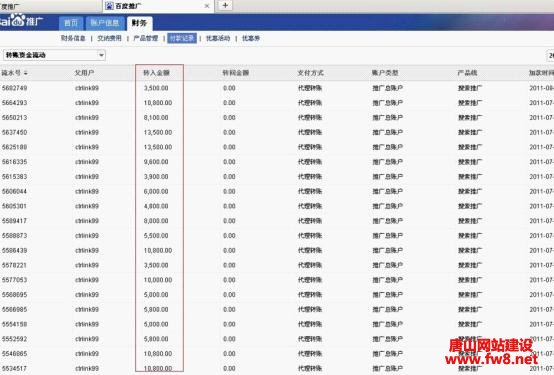Click the 账户类型 column header
The height and width of the screenshot is (375, 554).
385,73
